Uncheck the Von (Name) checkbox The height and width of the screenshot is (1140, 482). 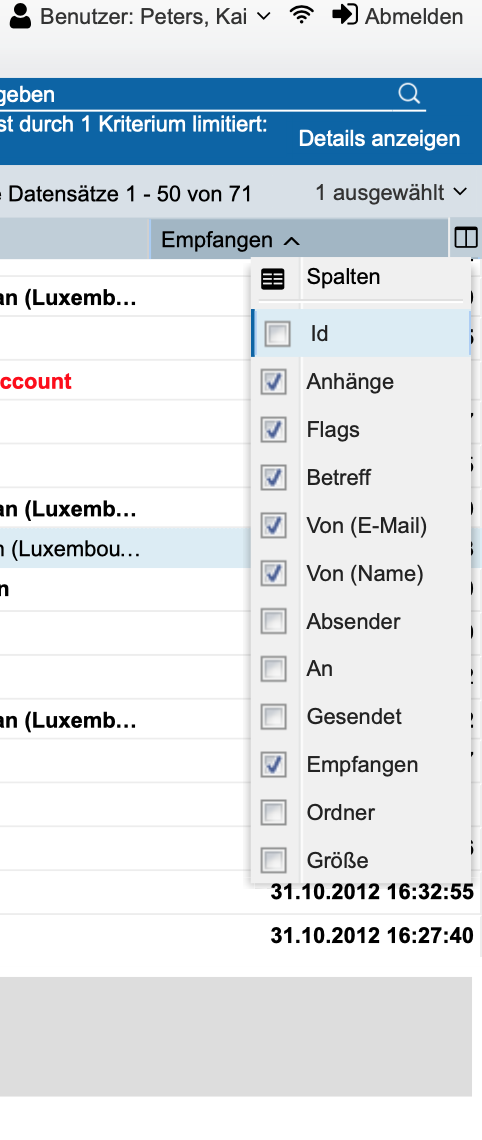(x=273, y=574)
